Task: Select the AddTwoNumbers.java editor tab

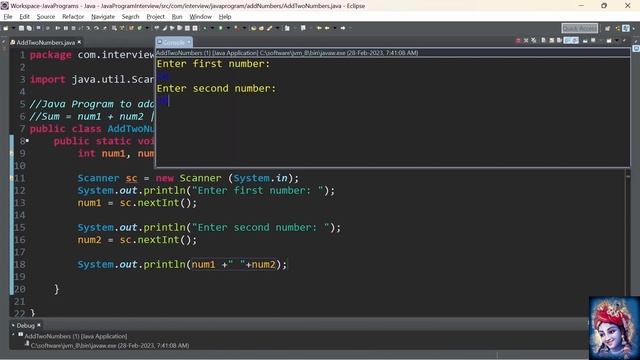Action: (x=45, y=42)
